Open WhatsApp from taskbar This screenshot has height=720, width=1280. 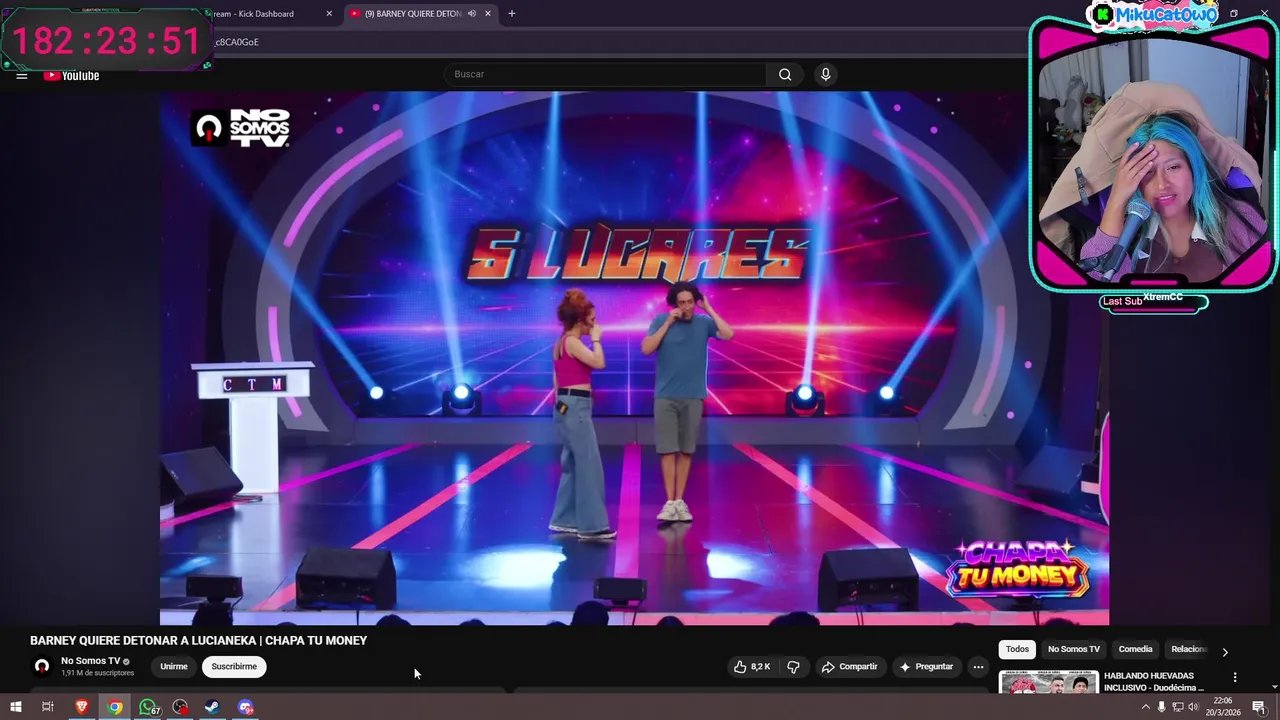click(x=148, y=707)
